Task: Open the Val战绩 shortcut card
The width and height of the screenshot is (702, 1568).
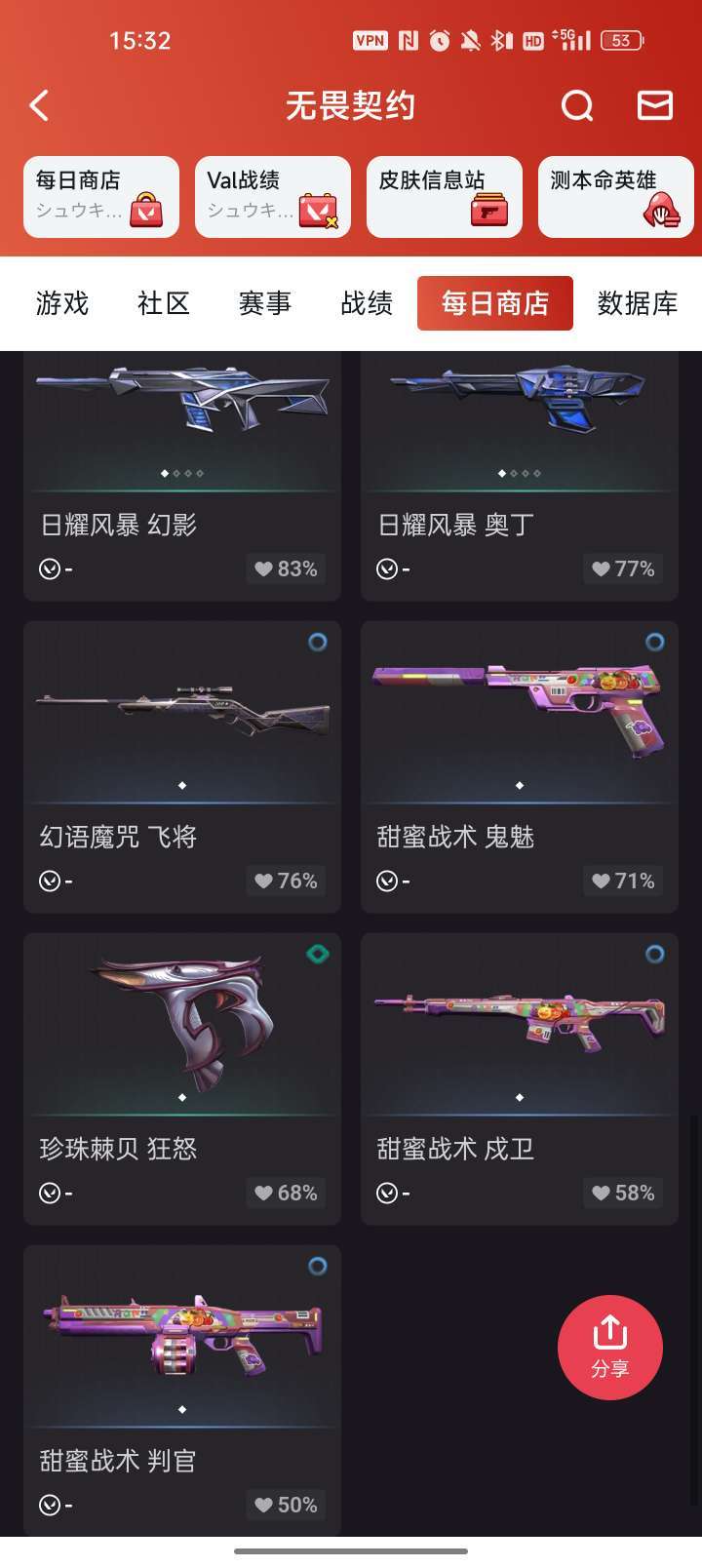Action: pos(273,197)
